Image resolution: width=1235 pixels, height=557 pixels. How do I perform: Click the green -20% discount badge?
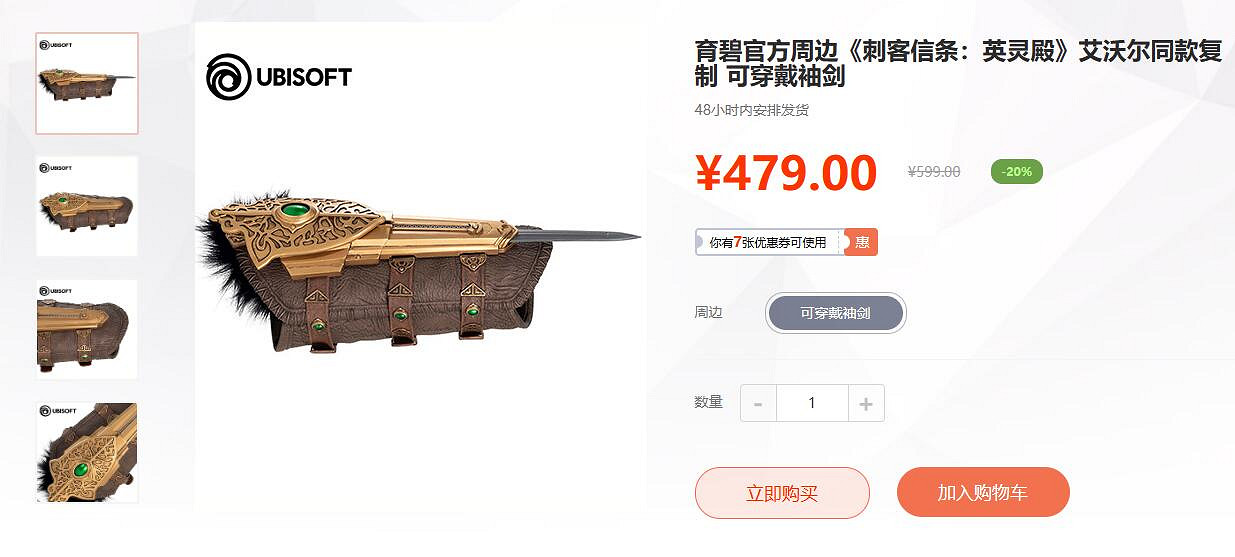(1017, 171)
